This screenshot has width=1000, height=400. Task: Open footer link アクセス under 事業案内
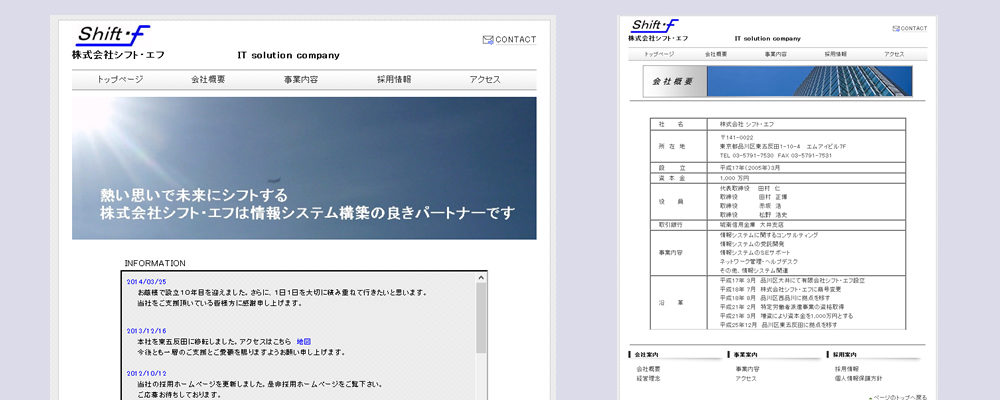pyautogui.click(x=746, y=378)
